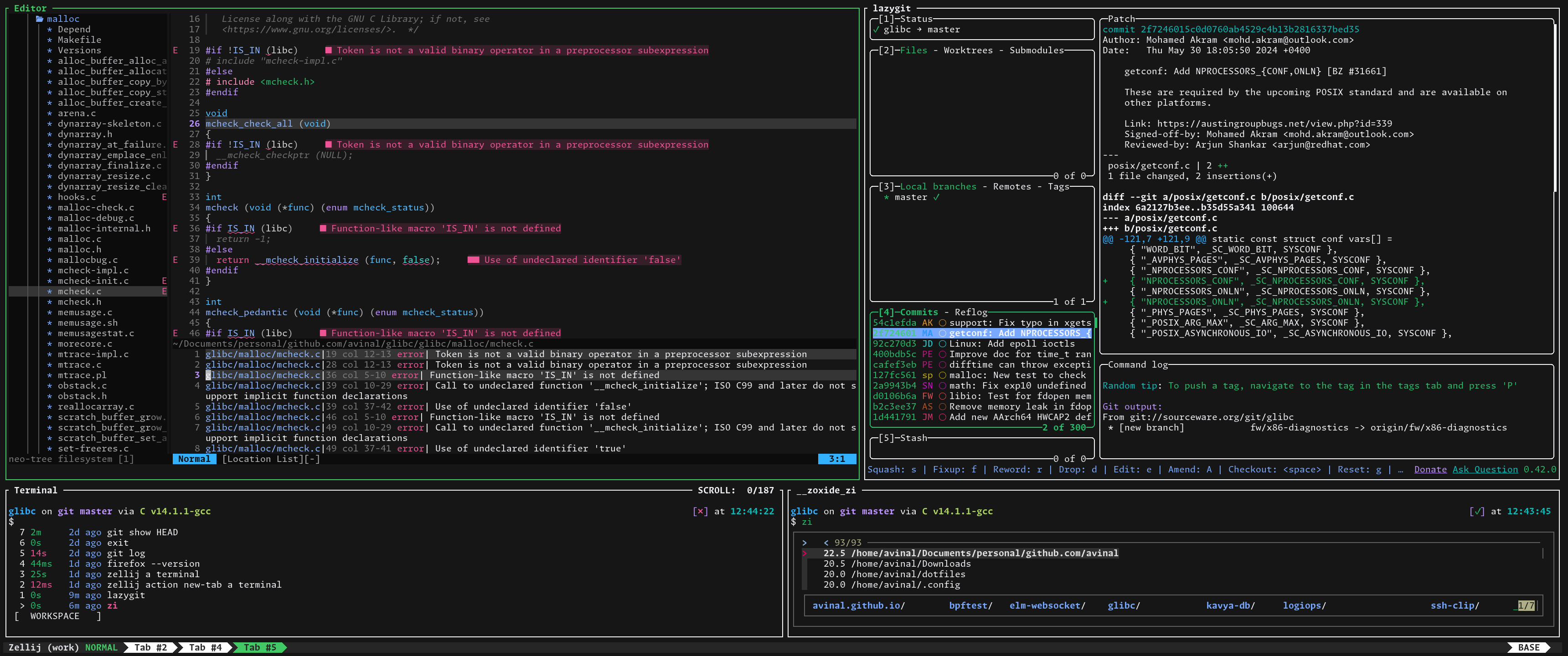Screen dimensions: 1568x656
Task: Click the Normal mode indicator in statusline
Action: point(194,460)
